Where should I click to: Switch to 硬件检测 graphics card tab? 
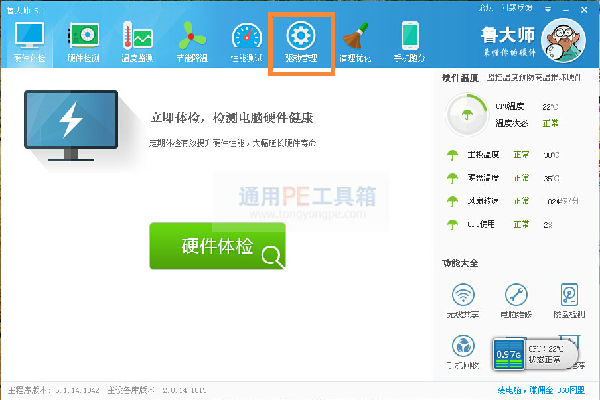point(83,42)
